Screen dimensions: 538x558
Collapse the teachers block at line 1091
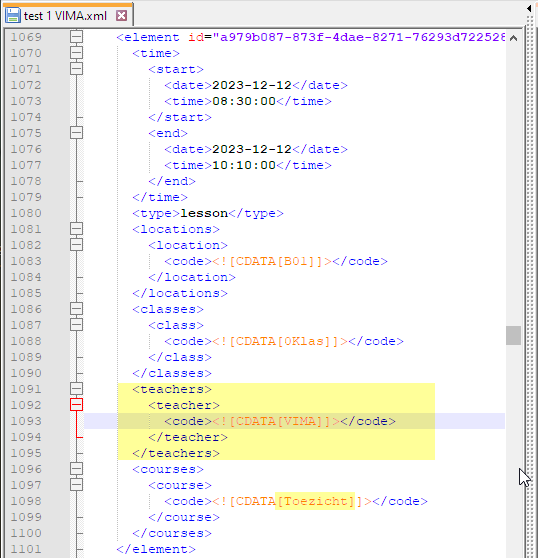(x=77, y=389)
